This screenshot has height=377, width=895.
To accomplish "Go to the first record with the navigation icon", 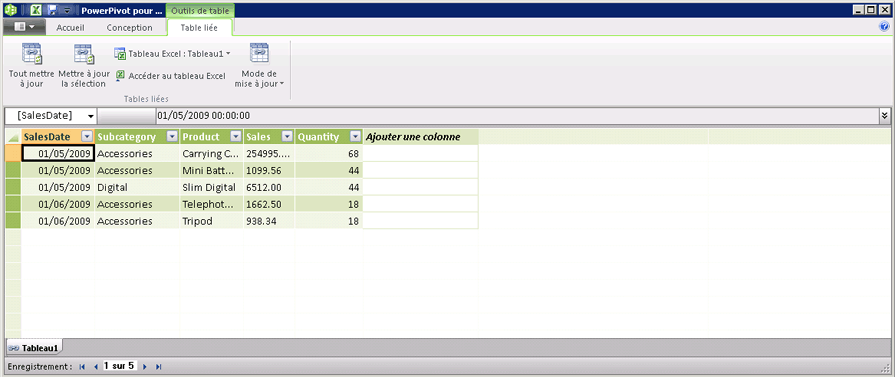I will pos(82,367).
